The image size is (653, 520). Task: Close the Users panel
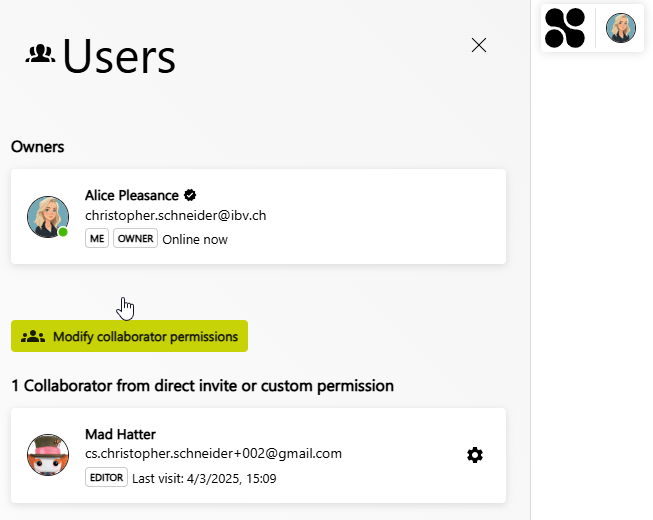(x=479, y=45)
